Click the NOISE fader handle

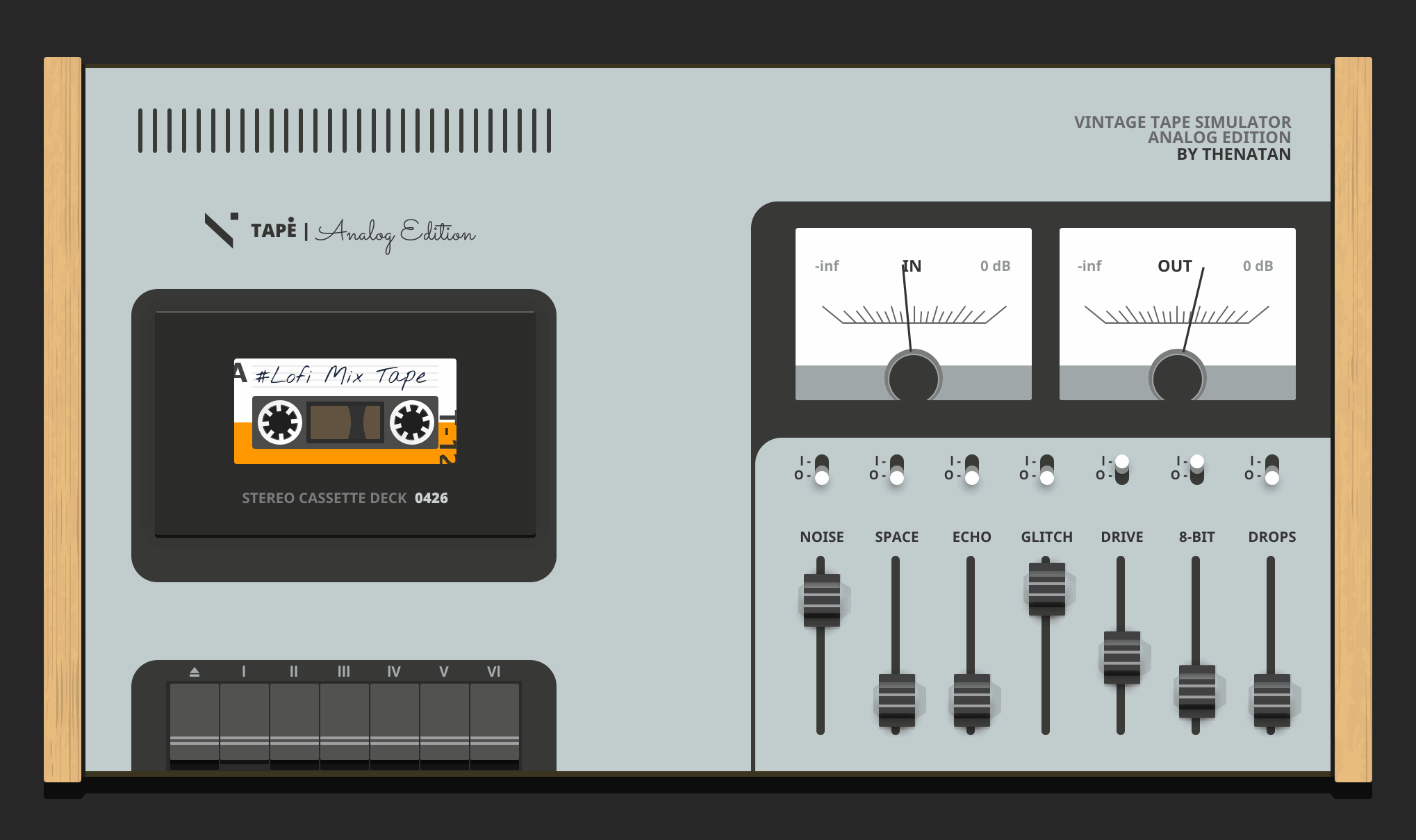pyautogui.click(x=822, y=600)
